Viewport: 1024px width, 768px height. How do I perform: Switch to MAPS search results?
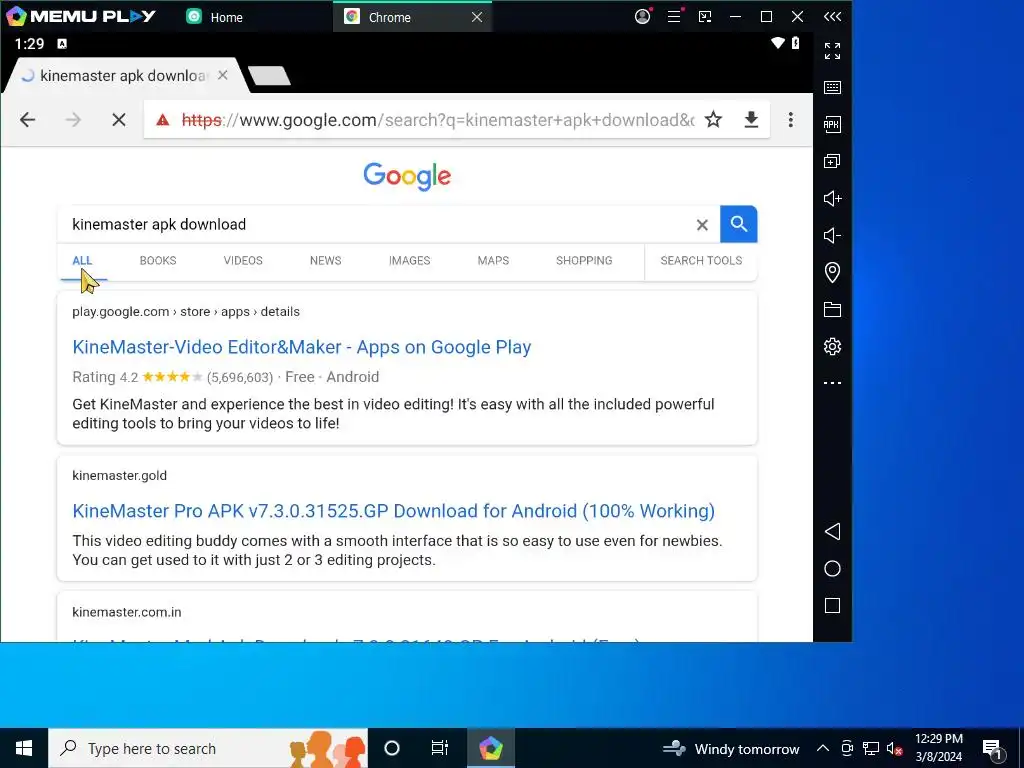coord(493,261)
